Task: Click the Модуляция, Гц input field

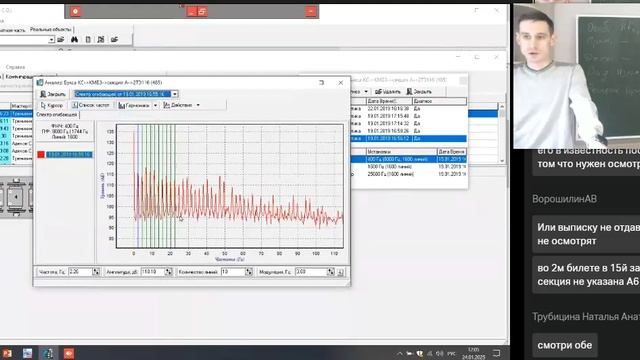Action: pyautogui.click(x=311, y=271)
